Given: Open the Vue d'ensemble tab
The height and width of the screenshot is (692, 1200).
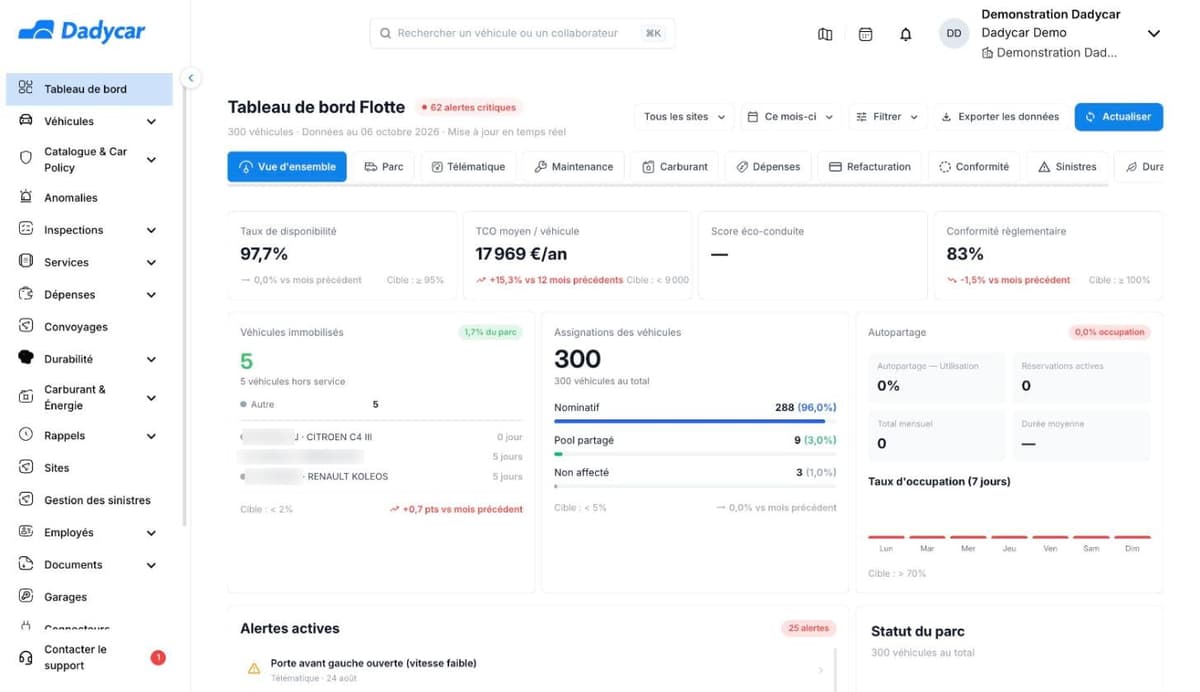Looking at the screenshot, I should [287, 167].
